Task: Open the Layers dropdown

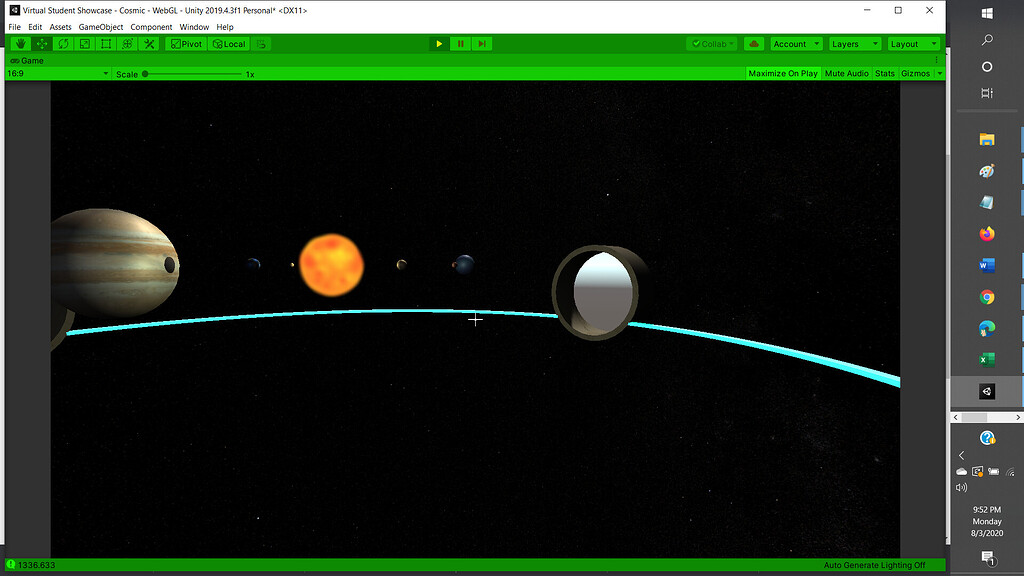Action: 854,43
